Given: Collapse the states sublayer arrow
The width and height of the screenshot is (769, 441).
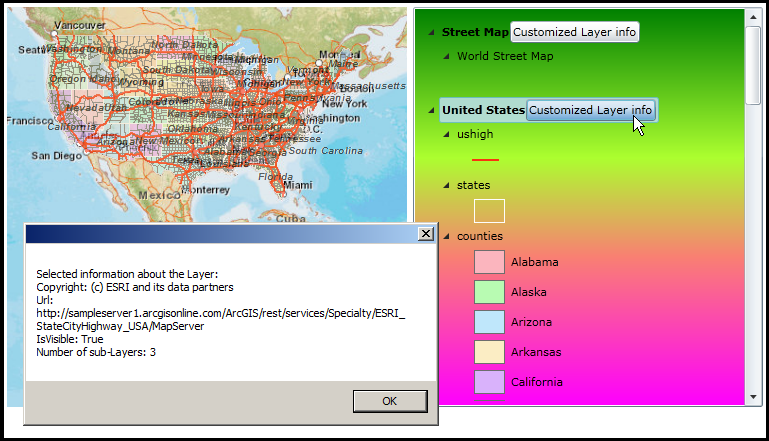Looking at the screenshot, I should click(x=447, y=185).
